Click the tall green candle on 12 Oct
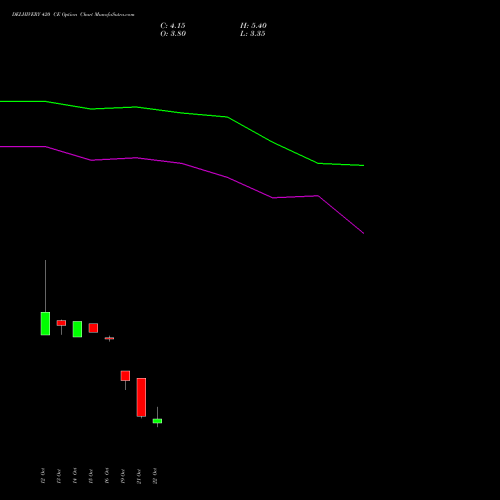This screenshot has height=500, width=500. (x=45, y=323)
